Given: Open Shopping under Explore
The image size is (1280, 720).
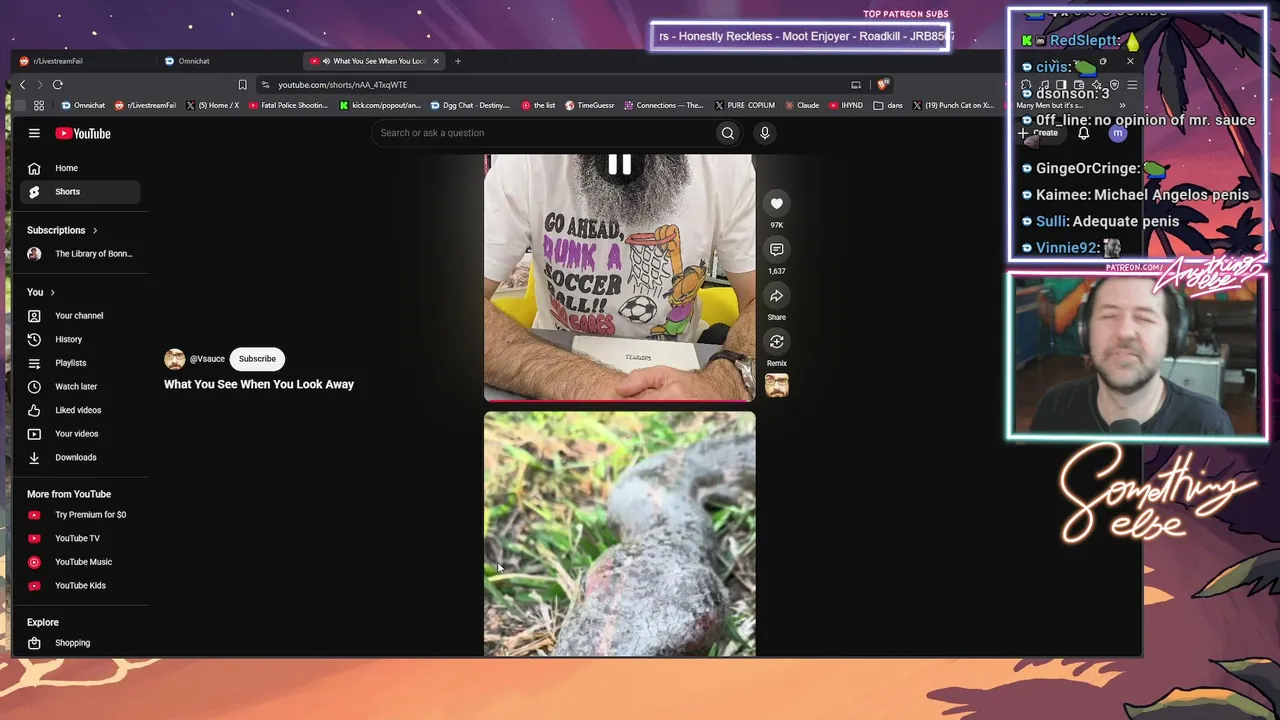Looking at the screenshot, I should pyautogui.click(x=80, y=643).
